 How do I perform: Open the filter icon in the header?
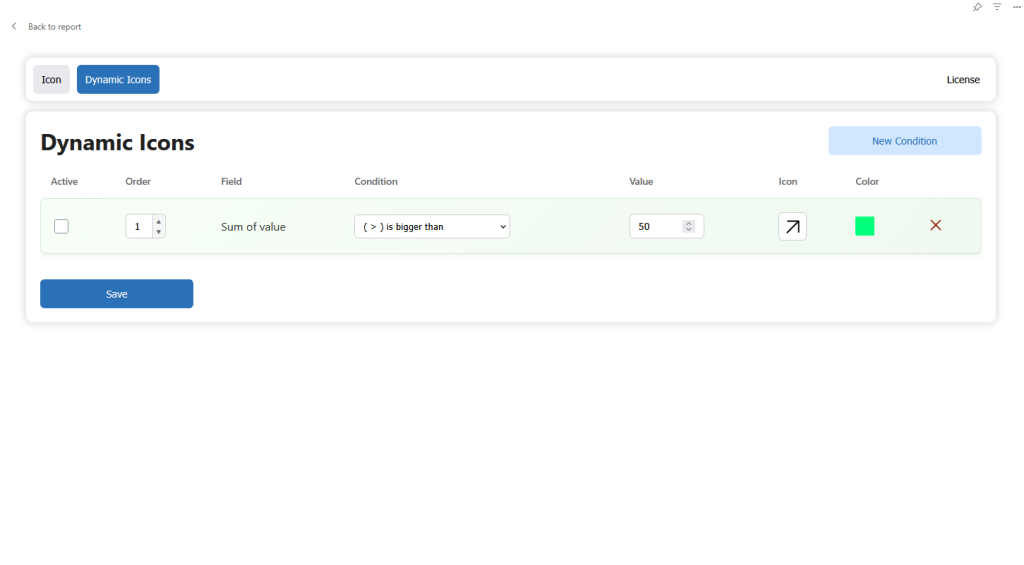click(x=997, y=7)
